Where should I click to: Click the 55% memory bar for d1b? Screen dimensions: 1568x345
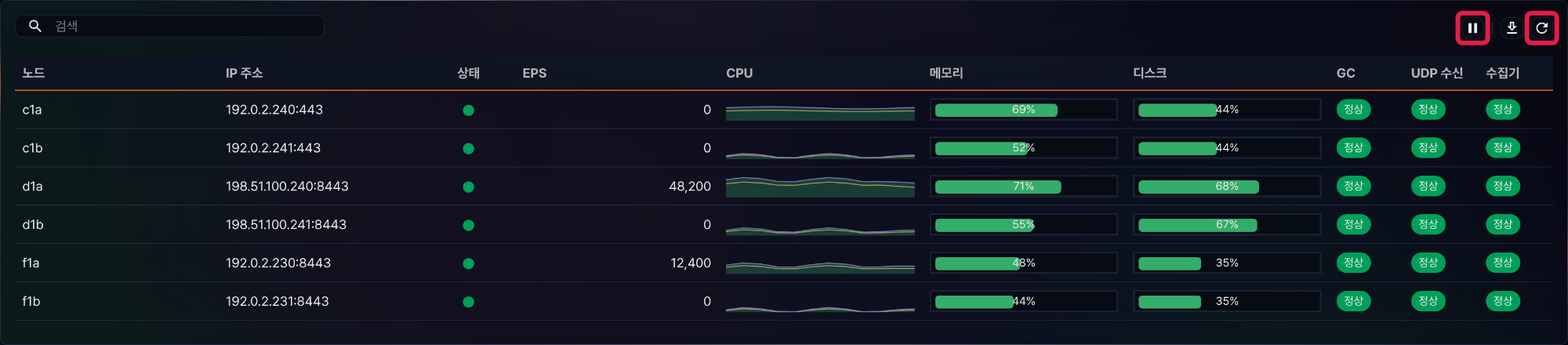[1023, 225]
